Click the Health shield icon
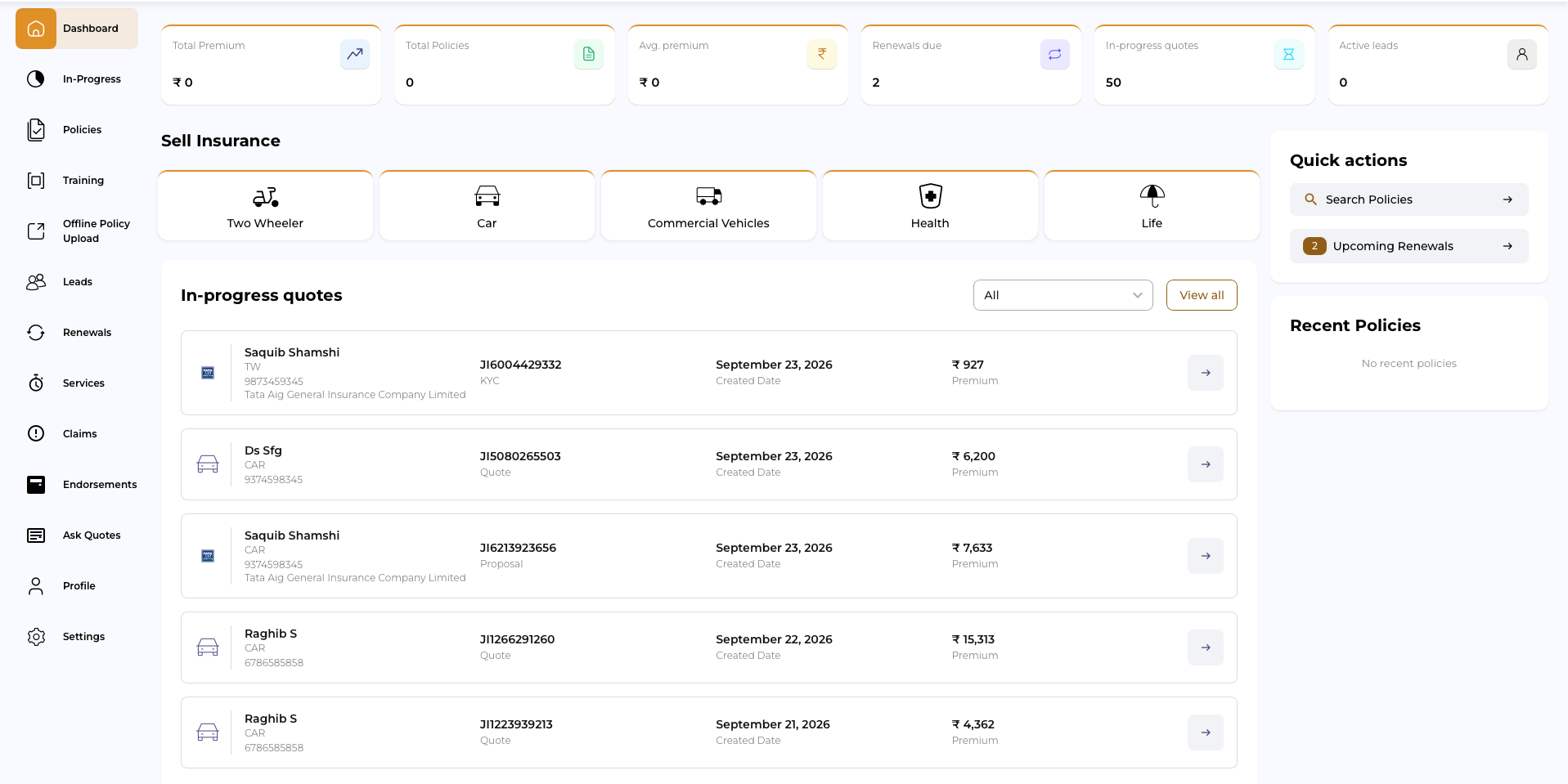1568x784 pixels. pos(931,196)
